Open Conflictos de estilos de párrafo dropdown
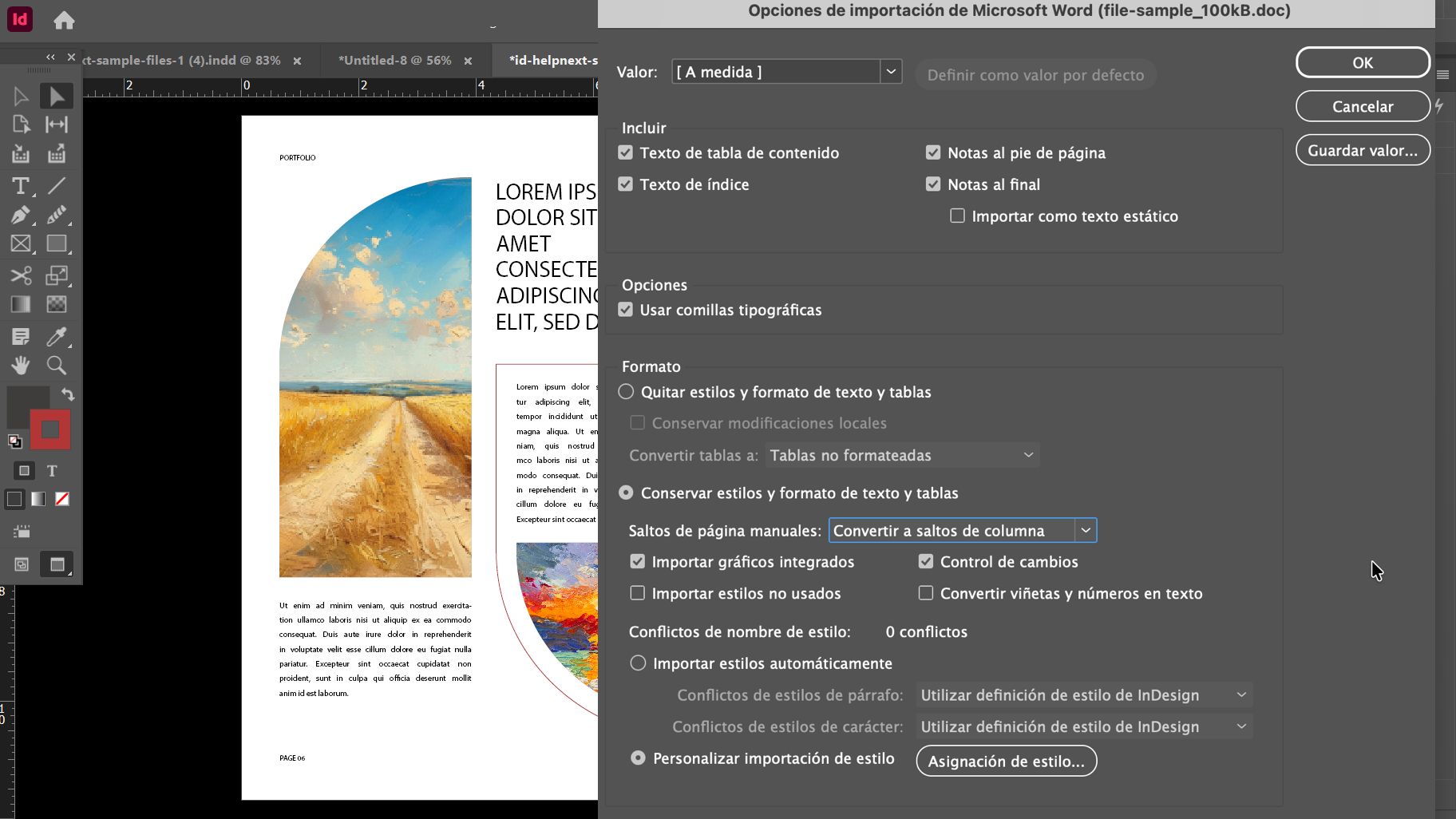1456x819 pixels. (x=1084, y=695)
